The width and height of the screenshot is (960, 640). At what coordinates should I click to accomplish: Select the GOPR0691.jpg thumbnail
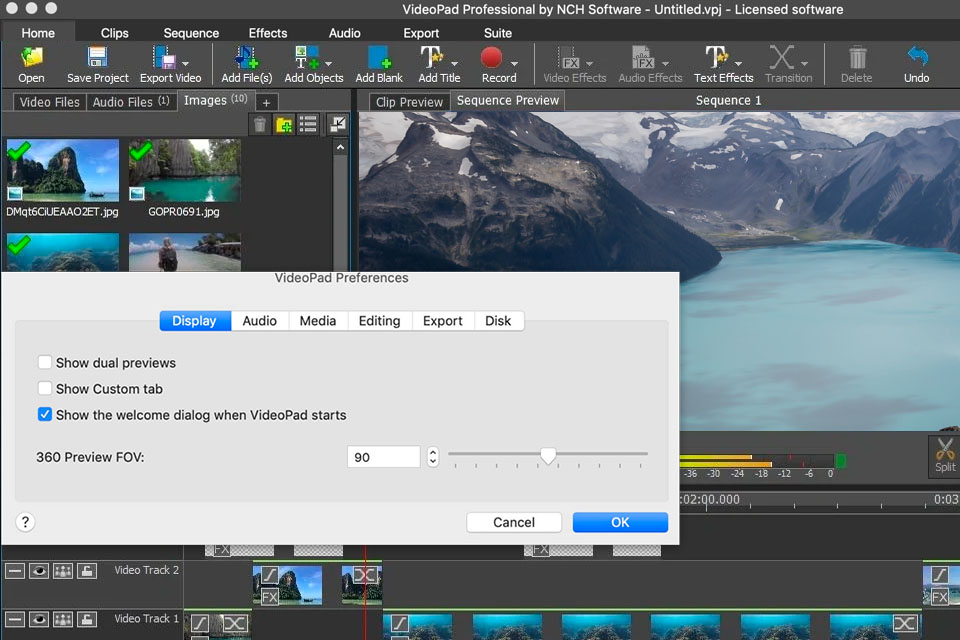(x=184, y=170)
